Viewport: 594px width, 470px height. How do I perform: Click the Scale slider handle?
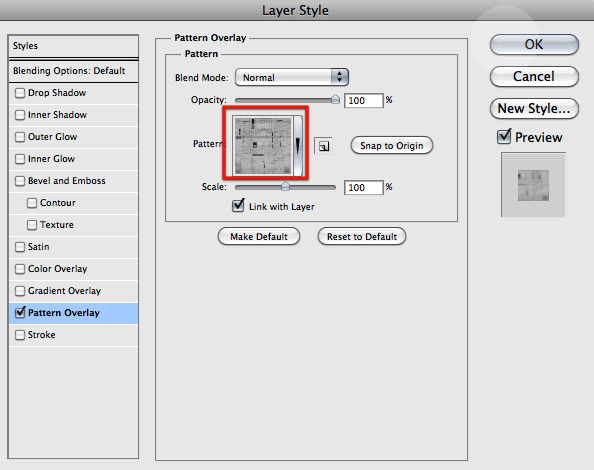pos(285,186)
